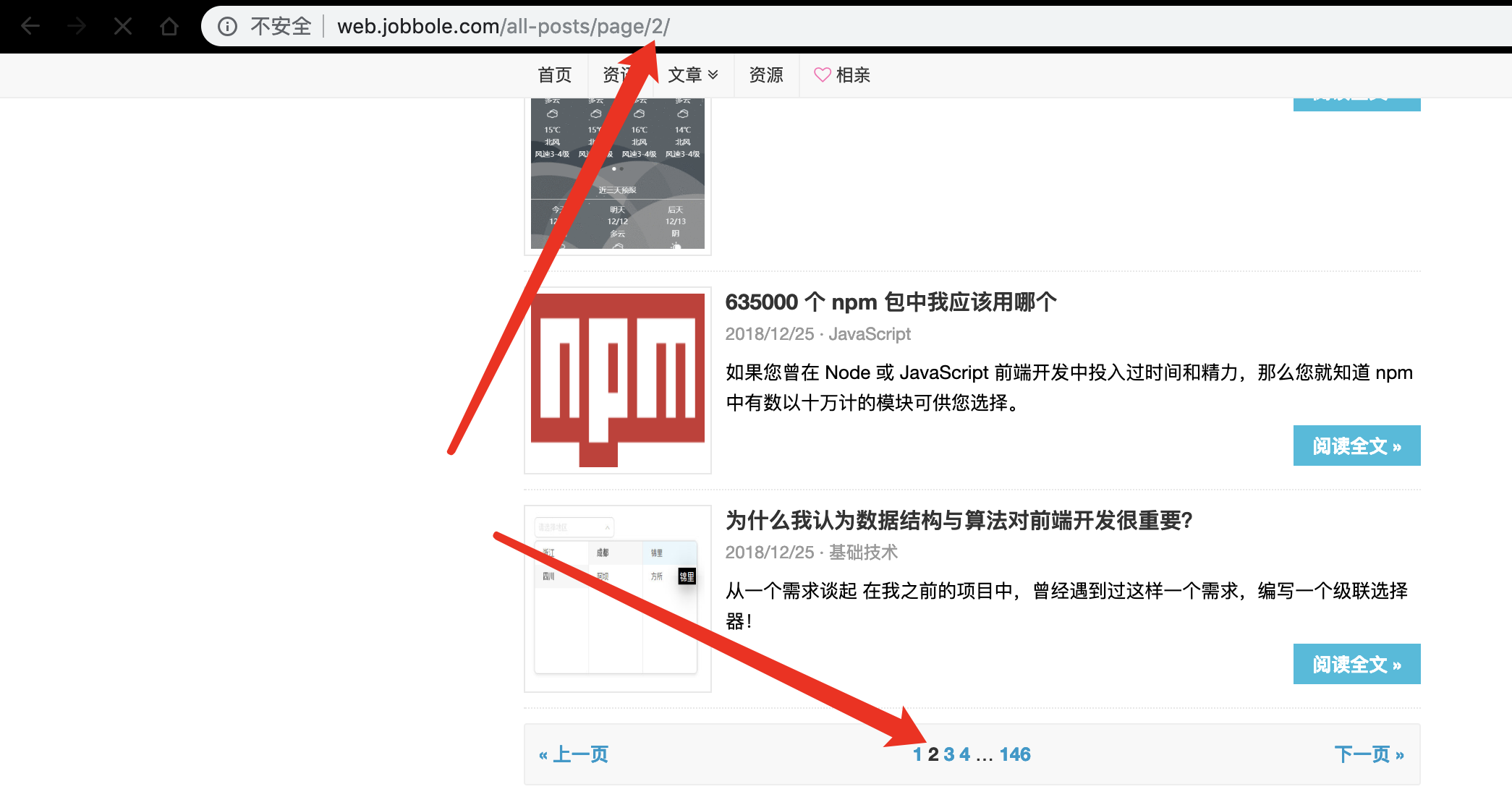Image resolution: width=1512 pixels, height=797 pixels.
Task: Stop page loading with the X icon
Action: [x=123, y=27]
